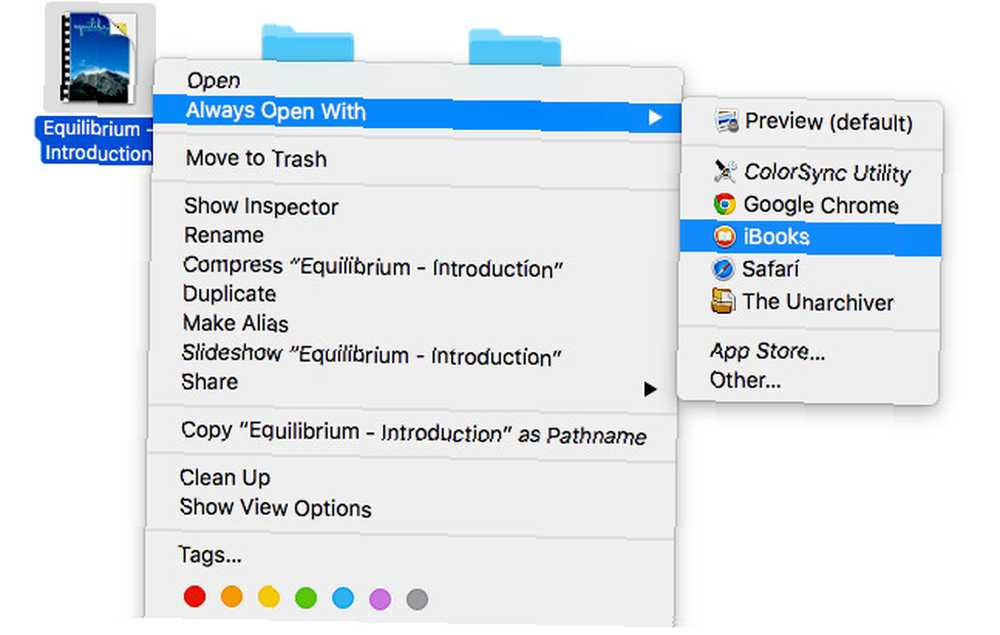
Task: Open the Tags… option
Action: click(x=210, y=555)
